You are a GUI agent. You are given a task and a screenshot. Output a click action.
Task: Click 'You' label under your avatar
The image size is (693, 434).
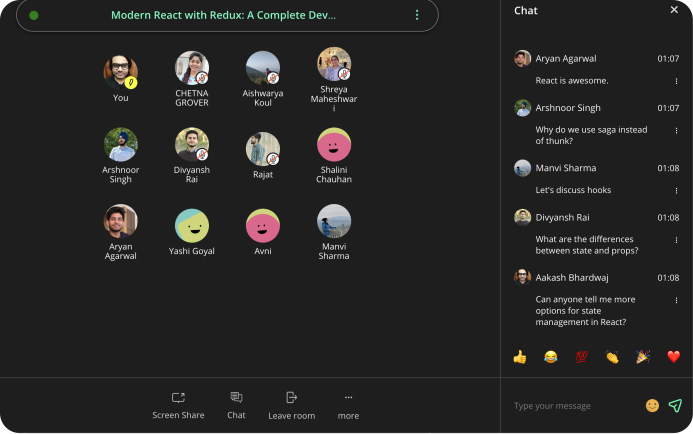tap(121, 98)
